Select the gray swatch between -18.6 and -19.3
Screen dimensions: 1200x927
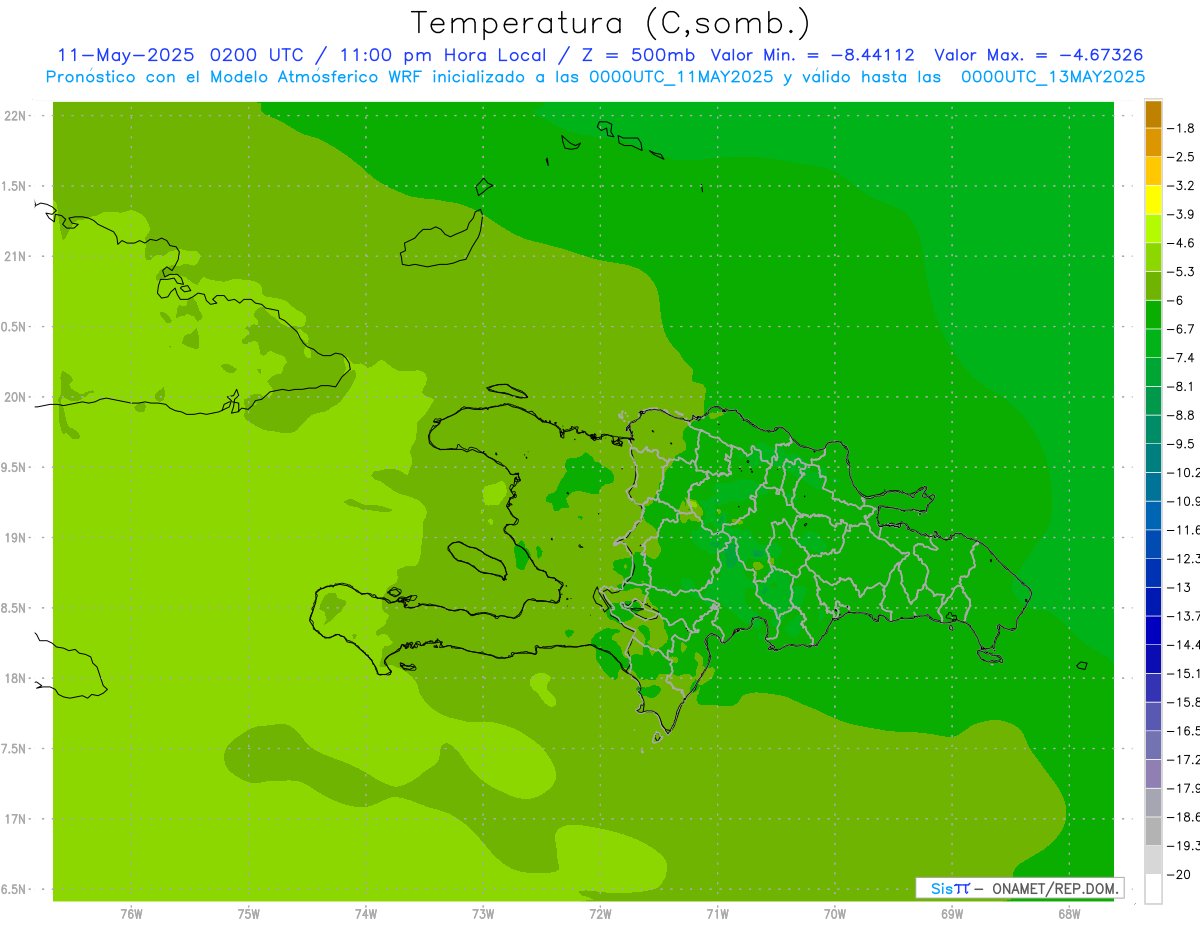[x=1153, y=831]
